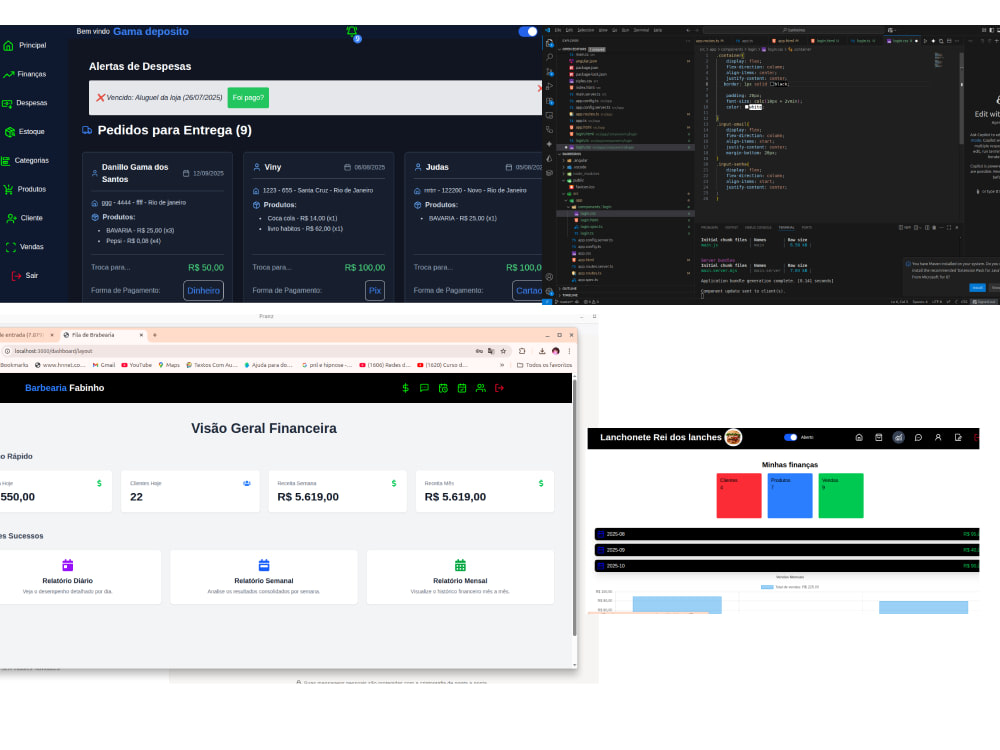Open the Terminal tab in VS Code panel
Image resolution: width=1000 pixels, height=750 pixels.
coord(786,227)
